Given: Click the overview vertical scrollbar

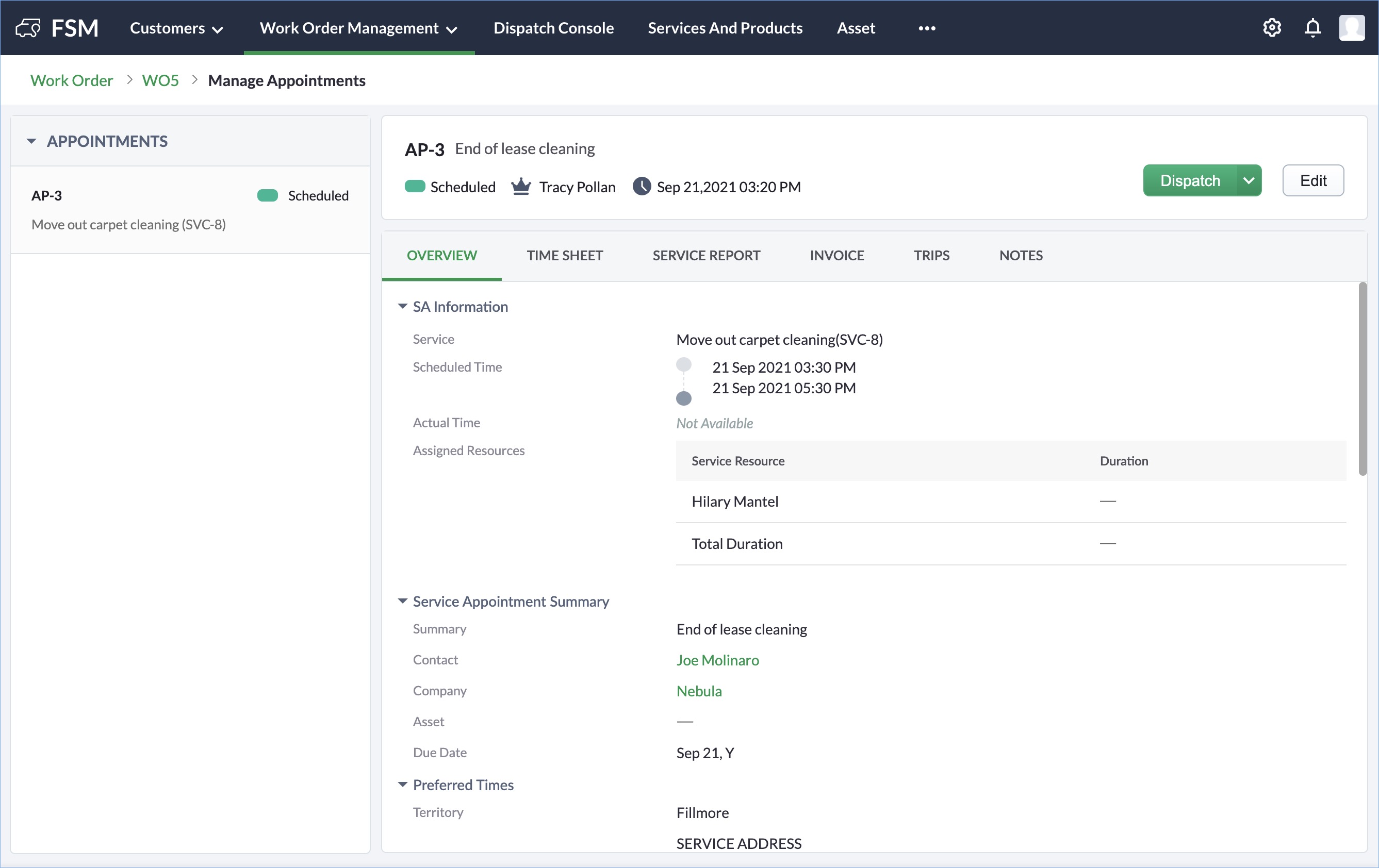Looking at the screenshot, I should [x=1362, y=378].
